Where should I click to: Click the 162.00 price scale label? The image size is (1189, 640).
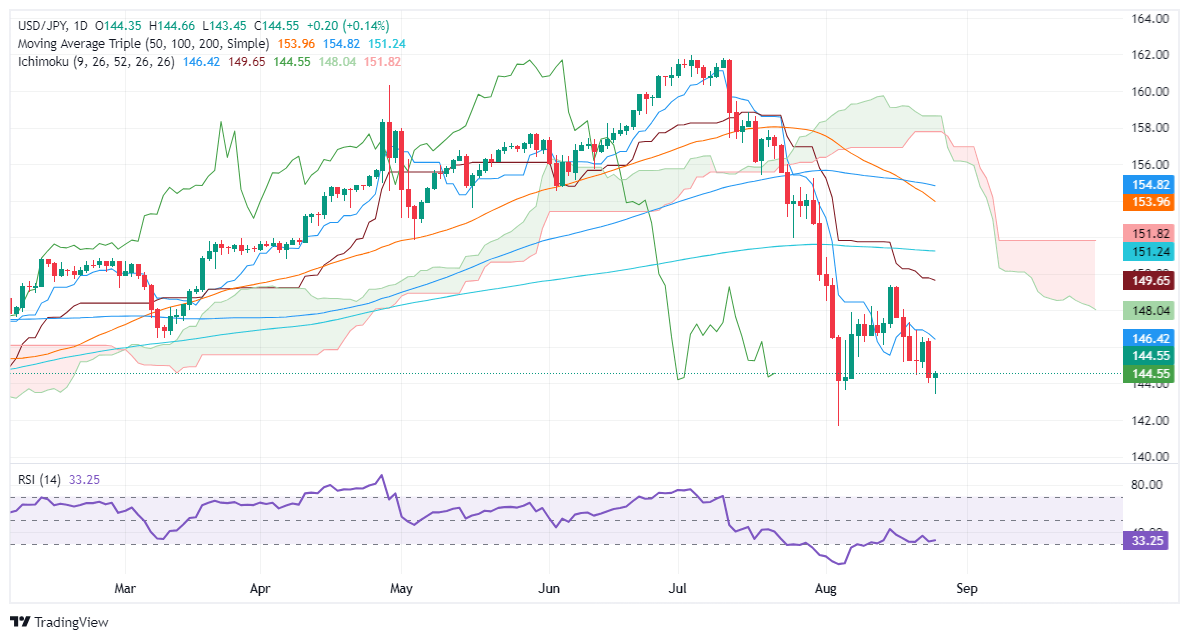coord(1150,55)
